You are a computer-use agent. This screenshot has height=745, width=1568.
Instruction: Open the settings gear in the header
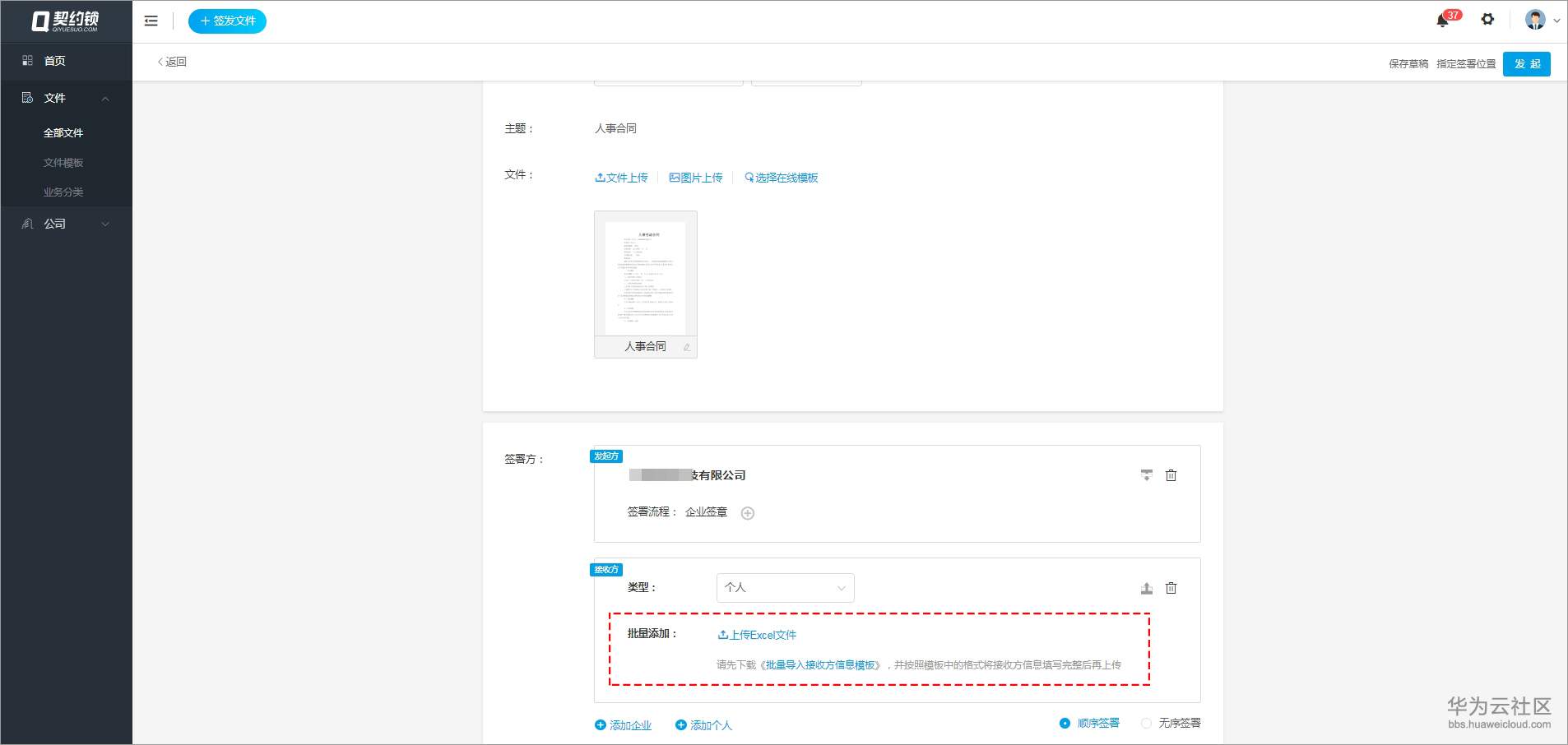pos(1487,19)
